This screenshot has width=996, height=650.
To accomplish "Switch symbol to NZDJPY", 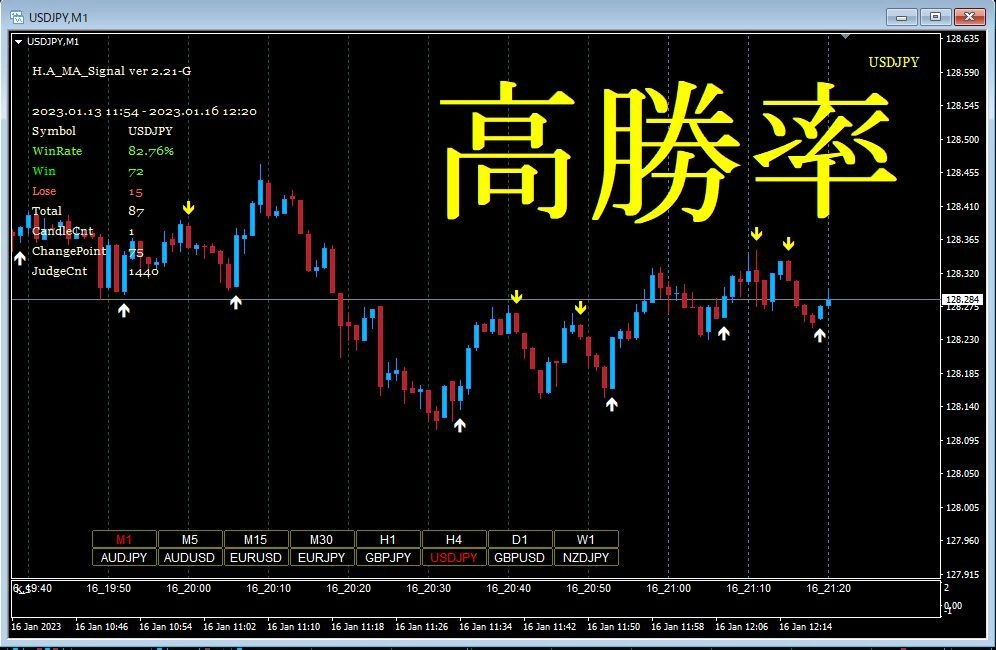I will [x=585, y=558].
